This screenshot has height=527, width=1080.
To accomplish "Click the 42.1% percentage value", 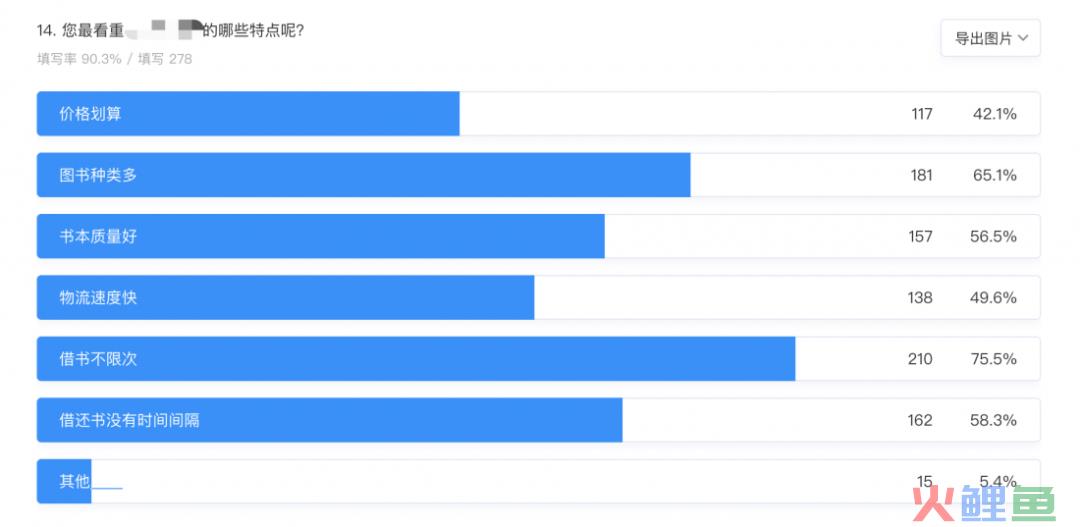I will 995,114.
